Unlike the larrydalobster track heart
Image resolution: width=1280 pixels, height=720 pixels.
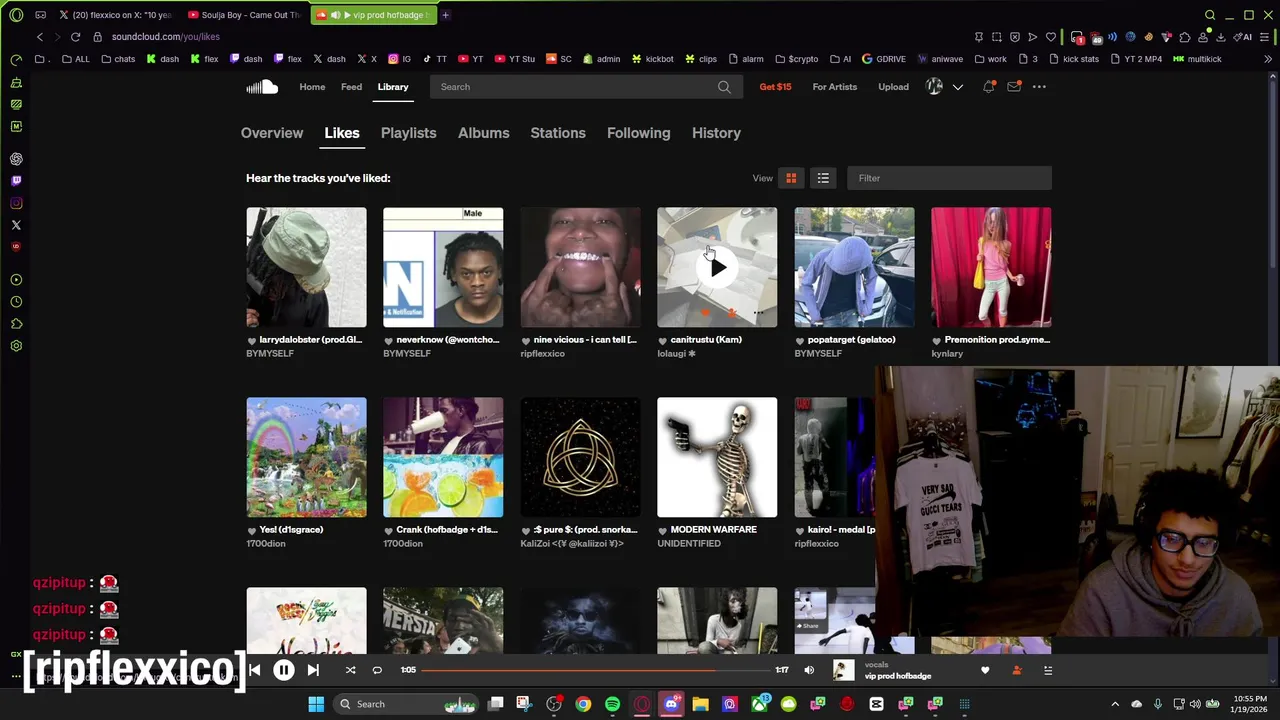click(252, 340)
